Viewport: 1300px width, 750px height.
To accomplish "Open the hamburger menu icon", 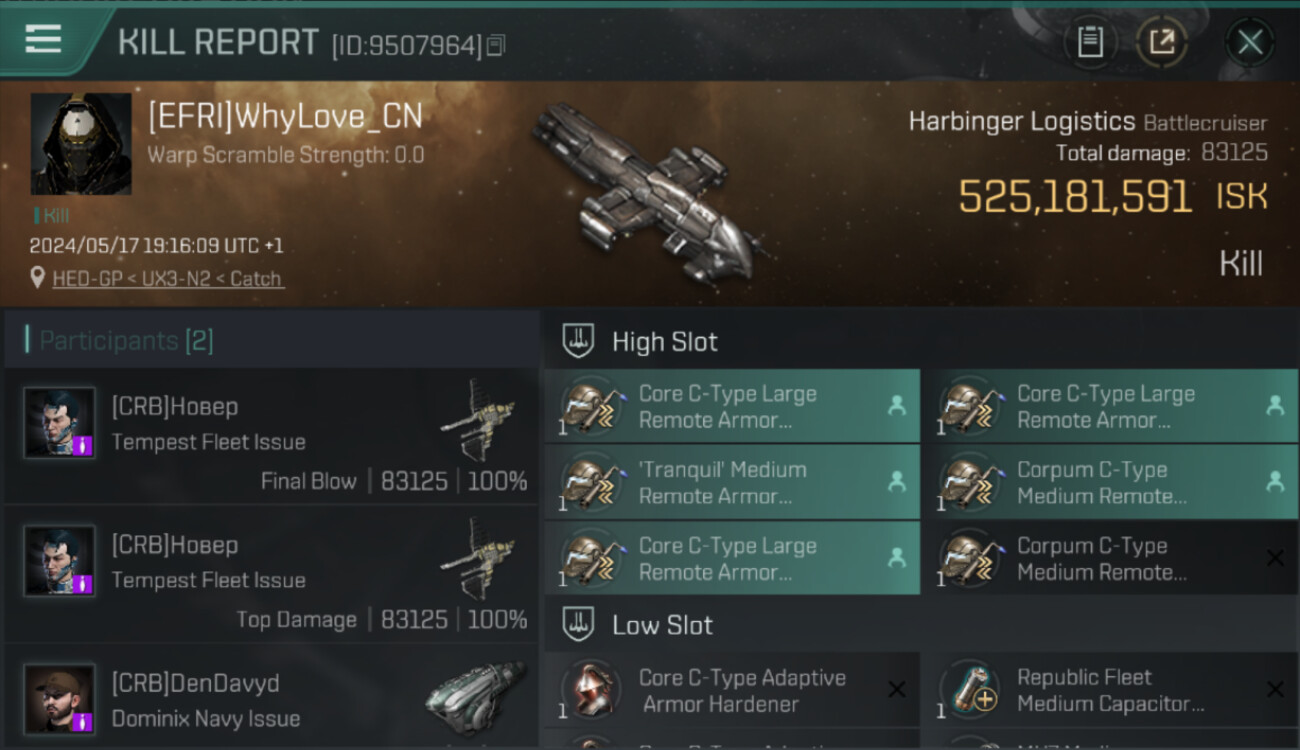I will [43, 39].
